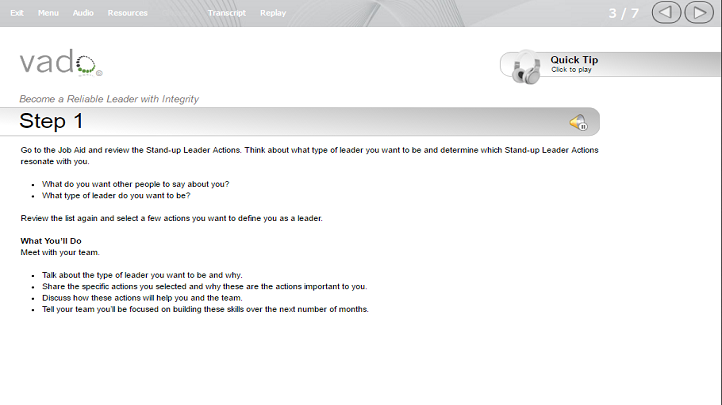The image size is (722, 405).
Task: Open the Audio options
Action: 83,13
